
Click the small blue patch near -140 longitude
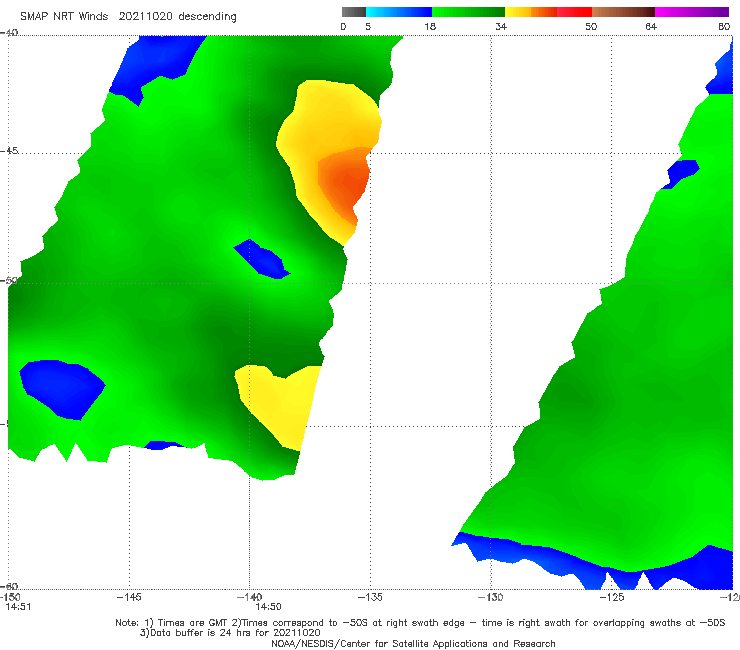click(262, 260)
